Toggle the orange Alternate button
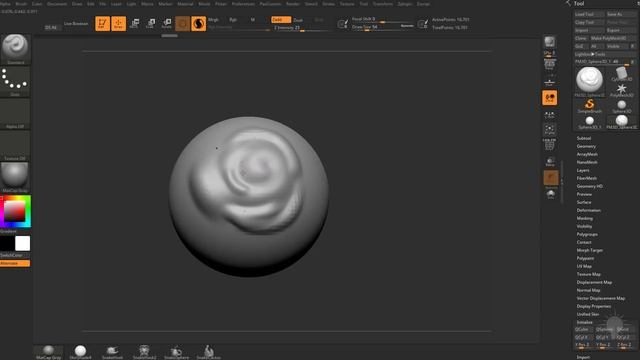 (15, 263)
